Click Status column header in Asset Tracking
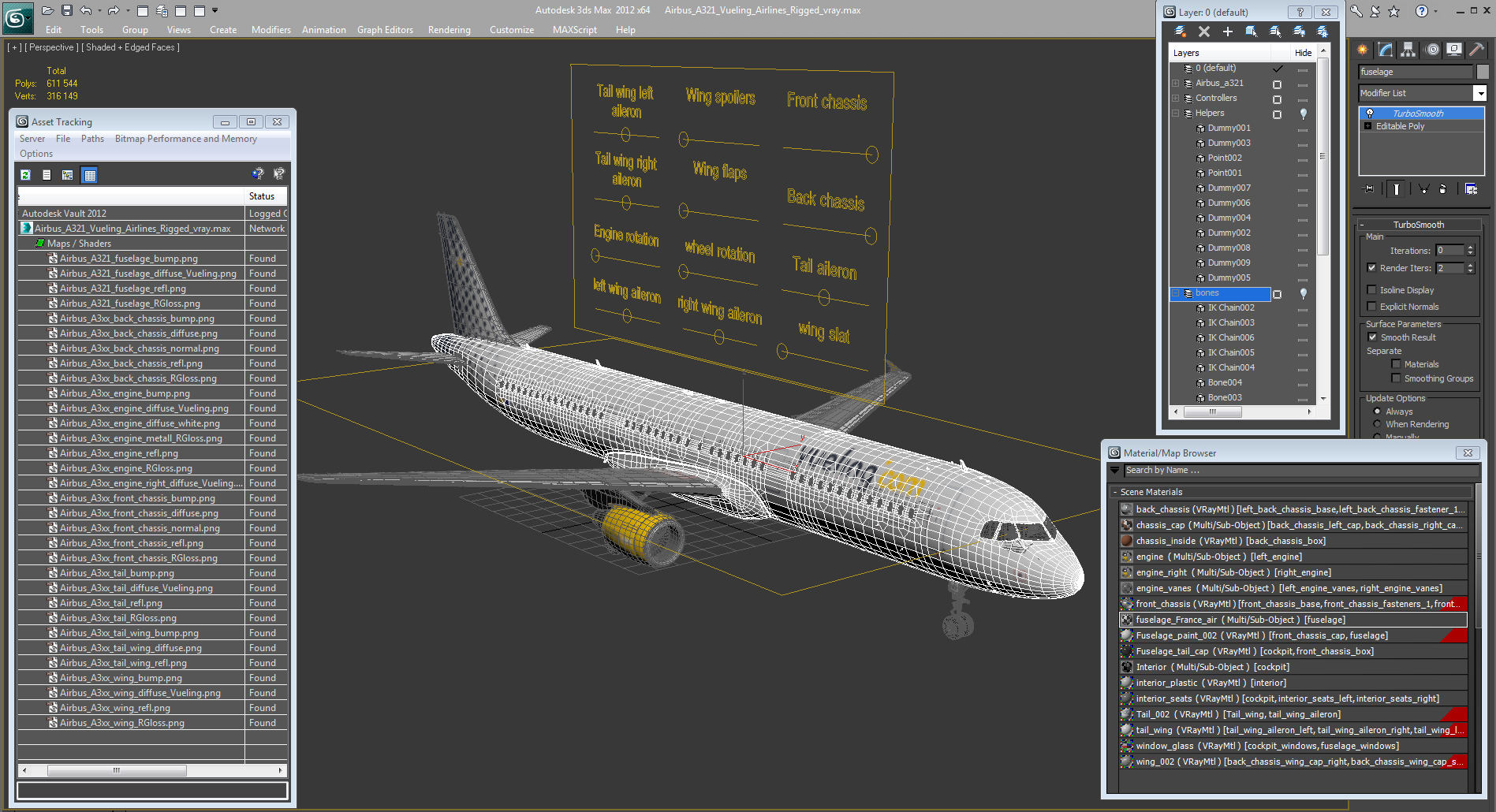Image resolution: width=1496 pixels, height=812 pixels. 266,196
